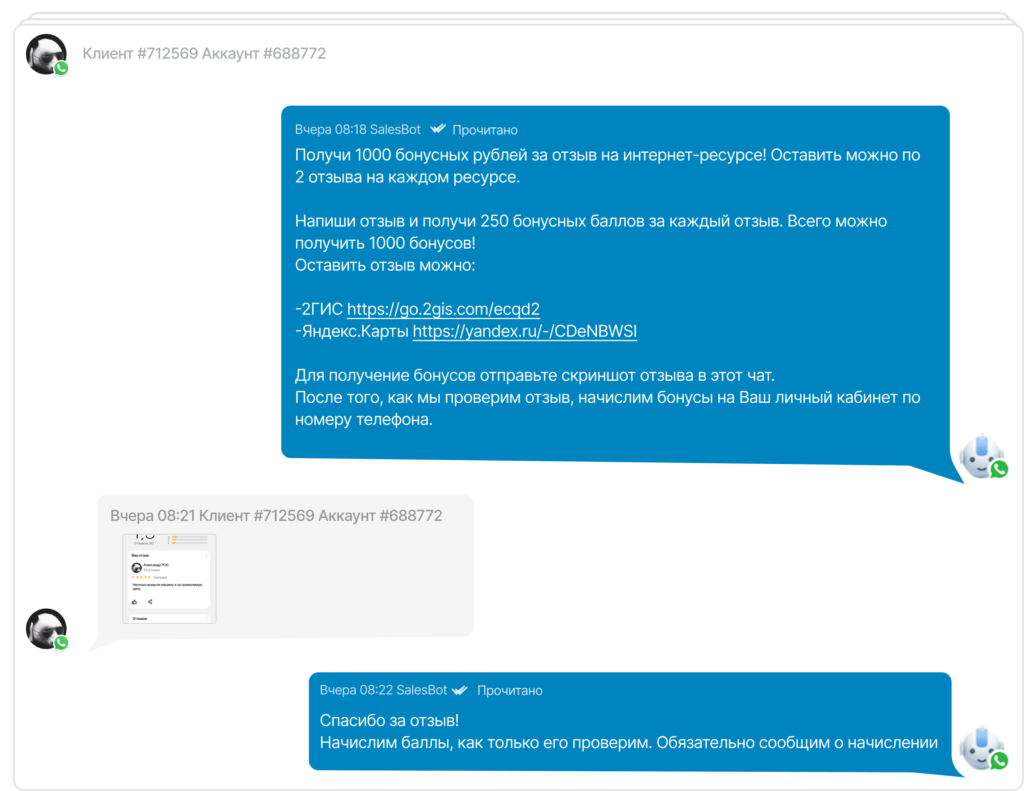1024x791 pixels.
Task: Open the review screenshot thumbnail attachment
Action: click(169, 578)
